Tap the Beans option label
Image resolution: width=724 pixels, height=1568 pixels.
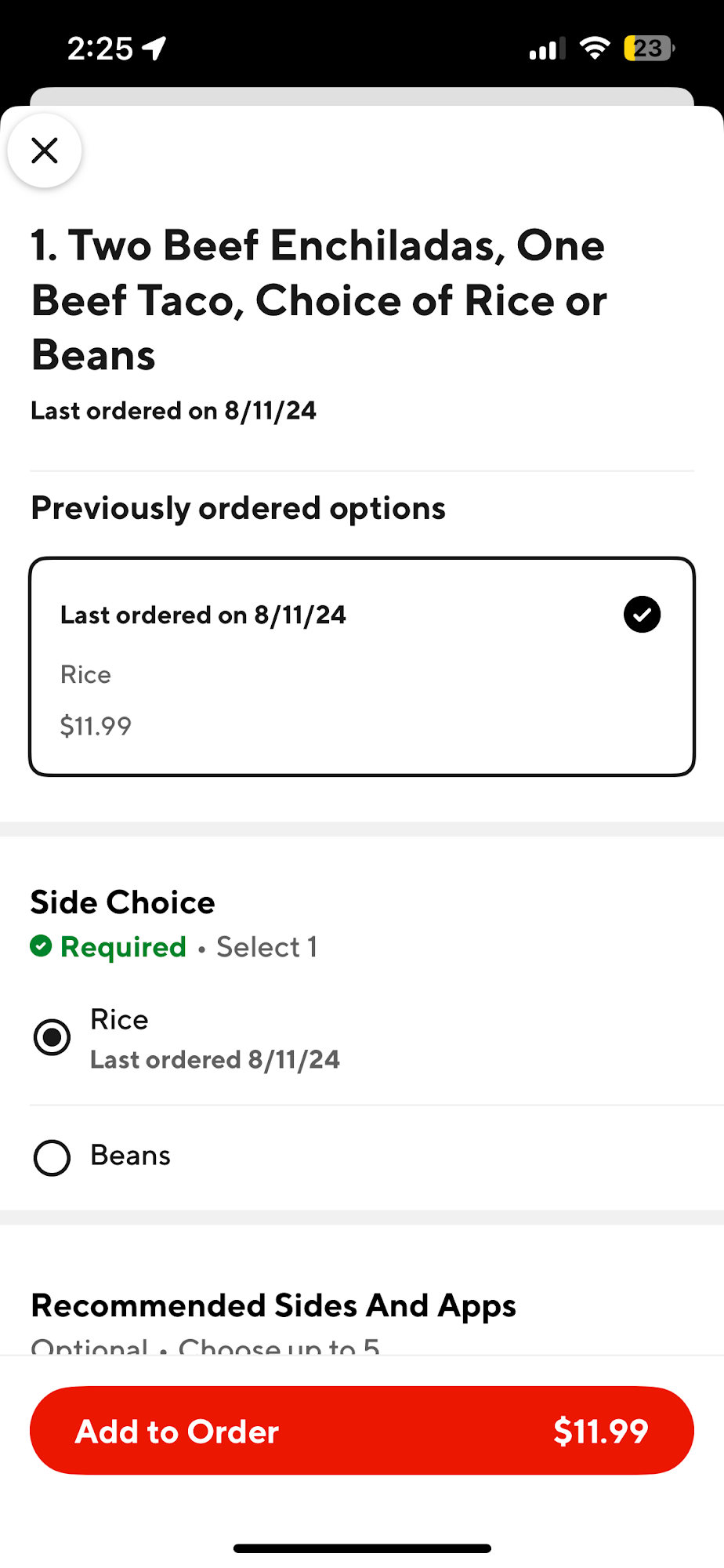(x=131, y=1156)
